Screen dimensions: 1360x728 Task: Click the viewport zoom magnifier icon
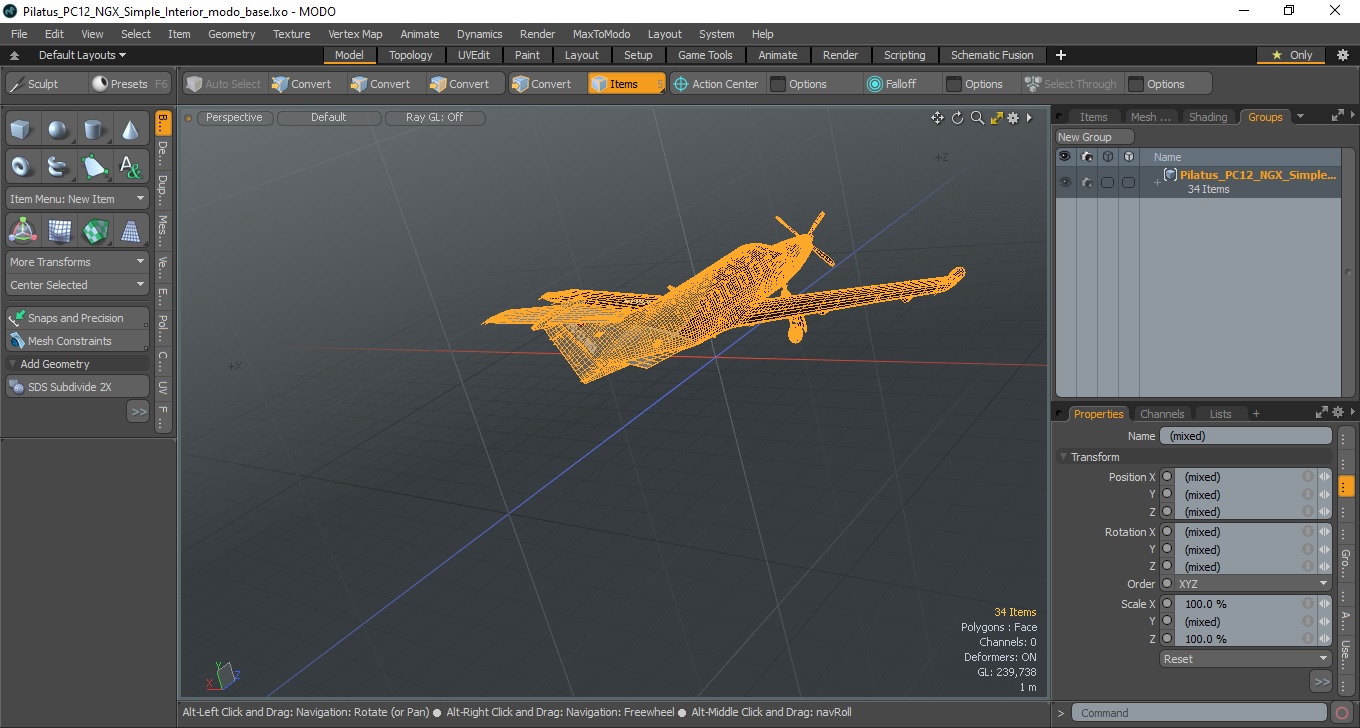[977, 118]
